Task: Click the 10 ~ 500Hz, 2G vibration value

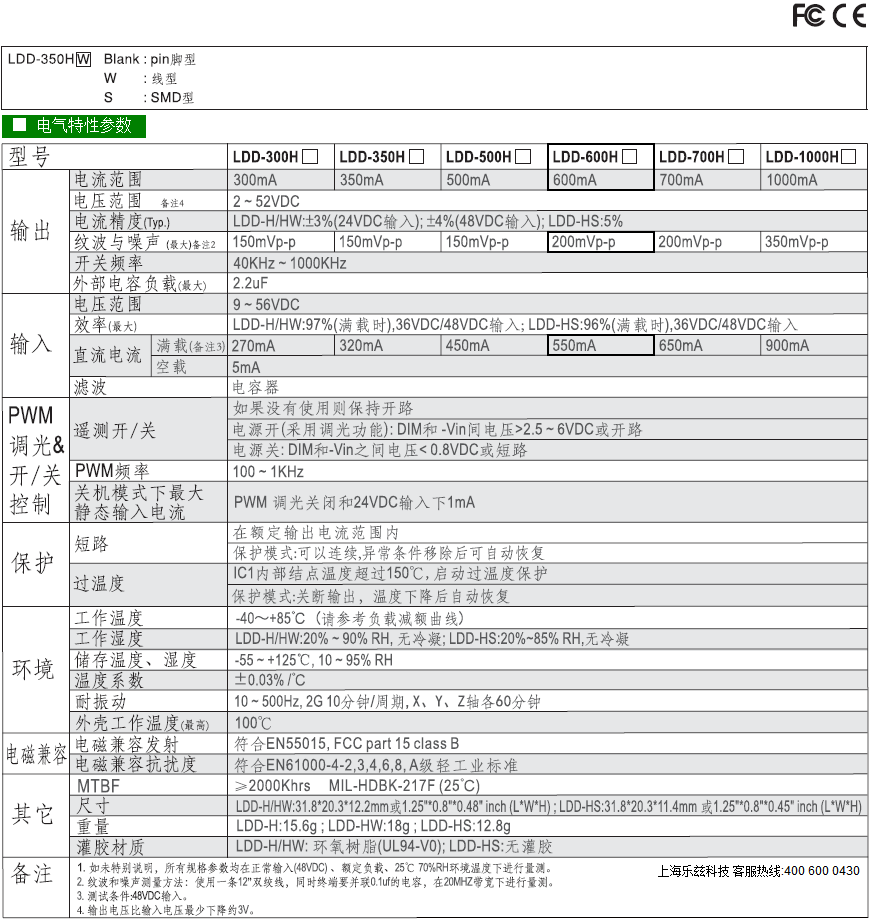Action: (x=387, y=702)
